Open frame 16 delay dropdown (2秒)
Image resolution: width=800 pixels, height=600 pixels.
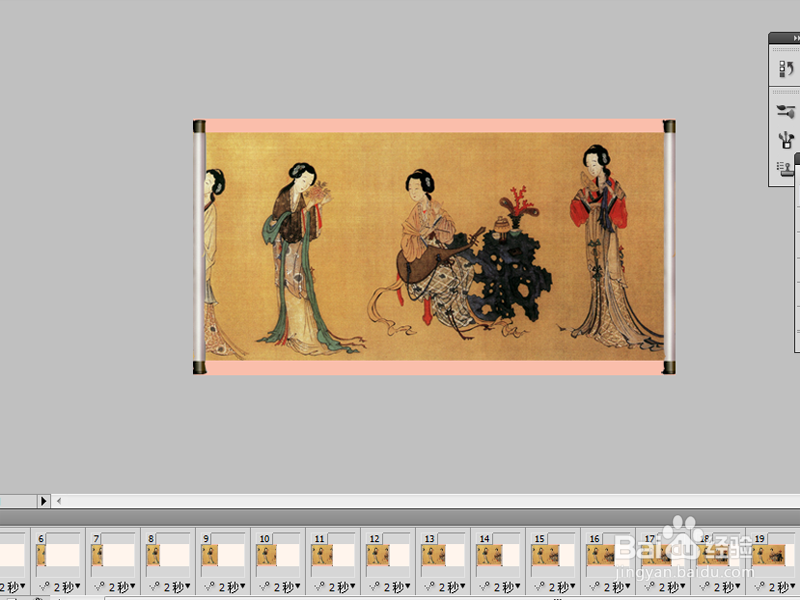tap(618, 587)
